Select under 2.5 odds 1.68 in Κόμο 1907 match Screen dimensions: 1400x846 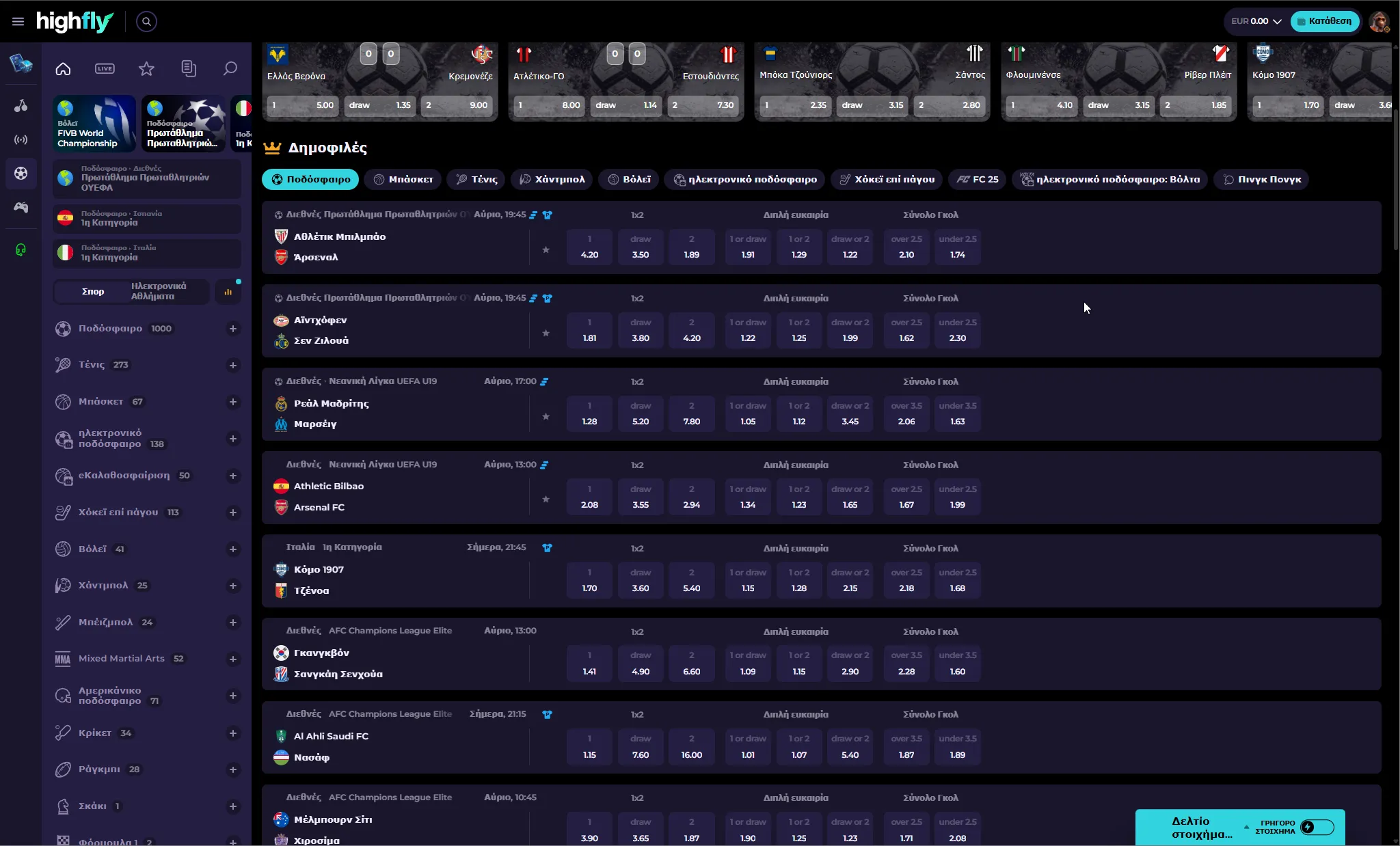point(957,581)
